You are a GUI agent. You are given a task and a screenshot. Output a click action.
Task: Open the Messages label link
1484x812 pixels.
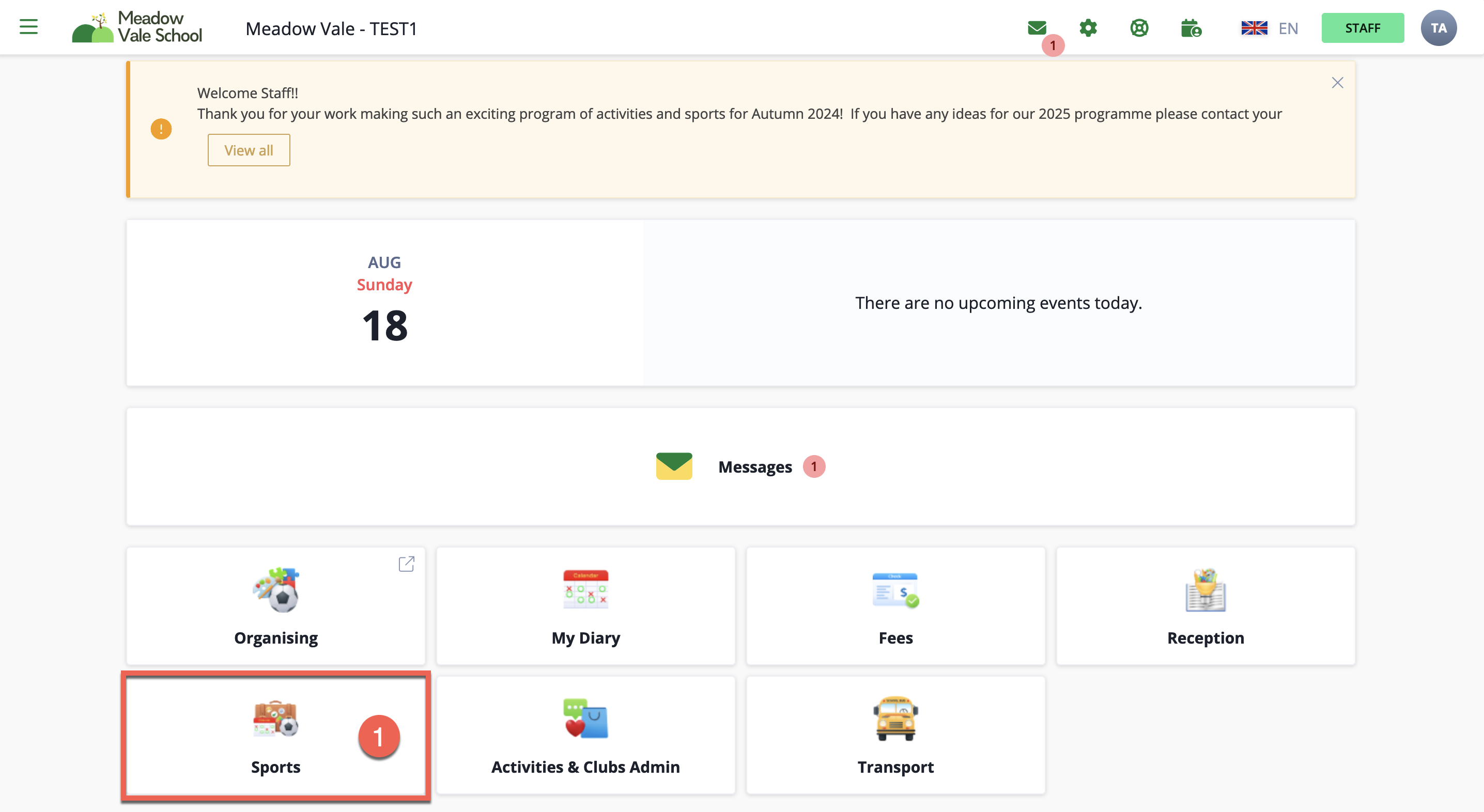coord(755,467)
